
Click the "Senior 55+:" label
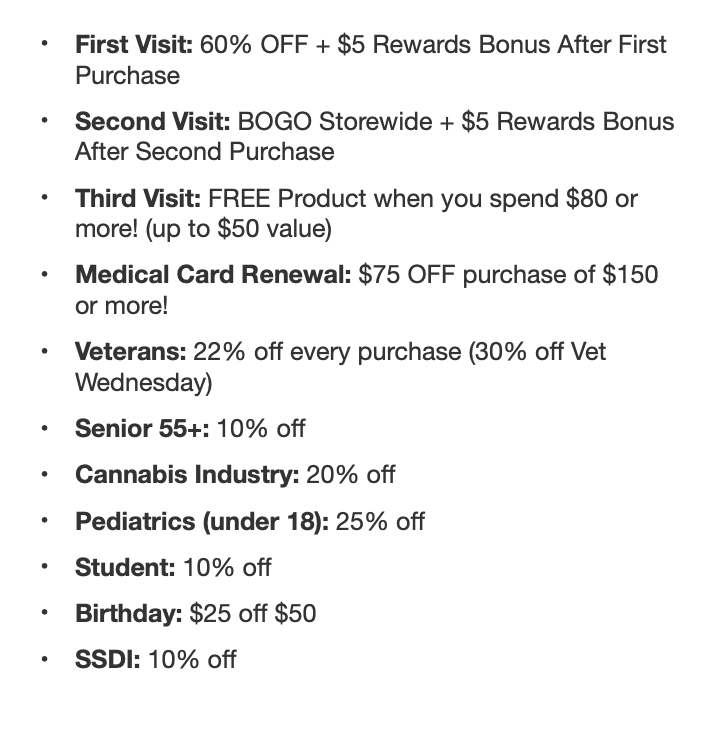coord(140,429)
